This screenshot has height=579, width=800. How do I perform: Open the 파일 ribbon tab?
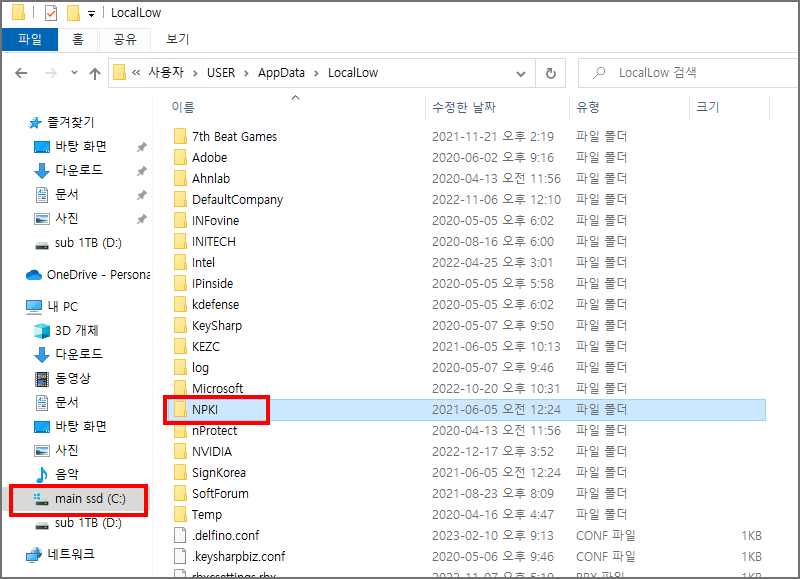tap(30, 39)
